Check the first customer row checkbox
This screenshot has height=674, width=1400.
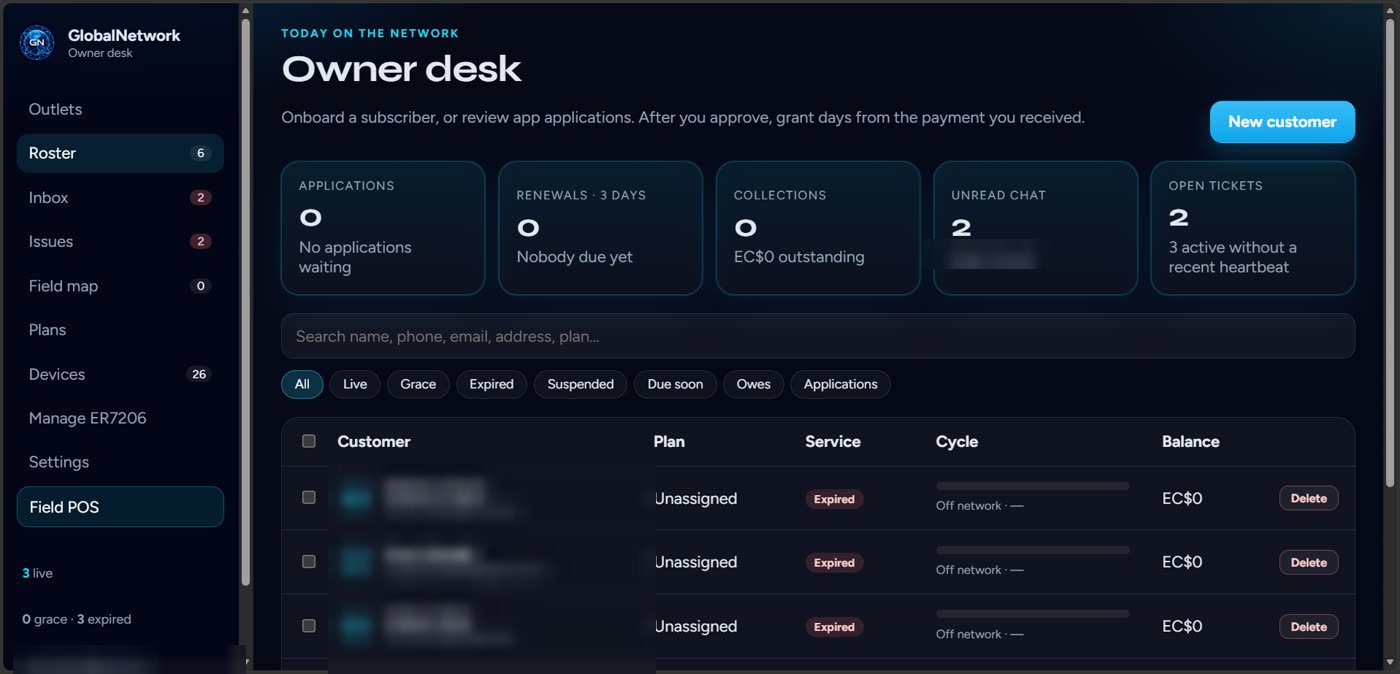tap(308, 497)
